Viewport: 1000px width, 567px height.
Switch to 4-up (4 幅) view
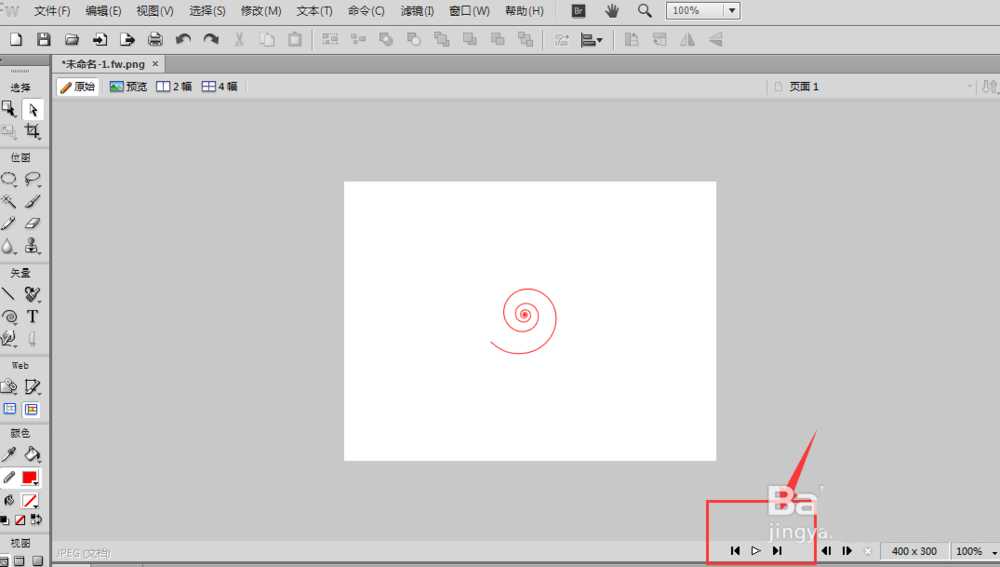220,87
